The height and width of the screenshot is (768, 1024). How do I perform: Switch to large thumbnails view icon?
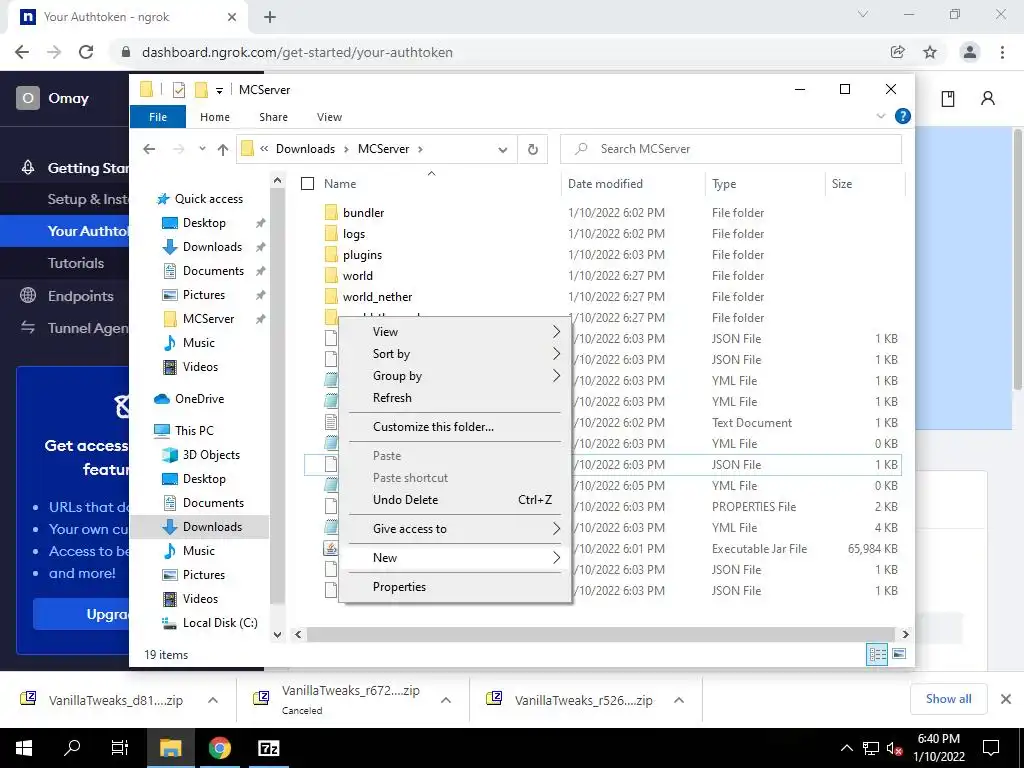899,654
